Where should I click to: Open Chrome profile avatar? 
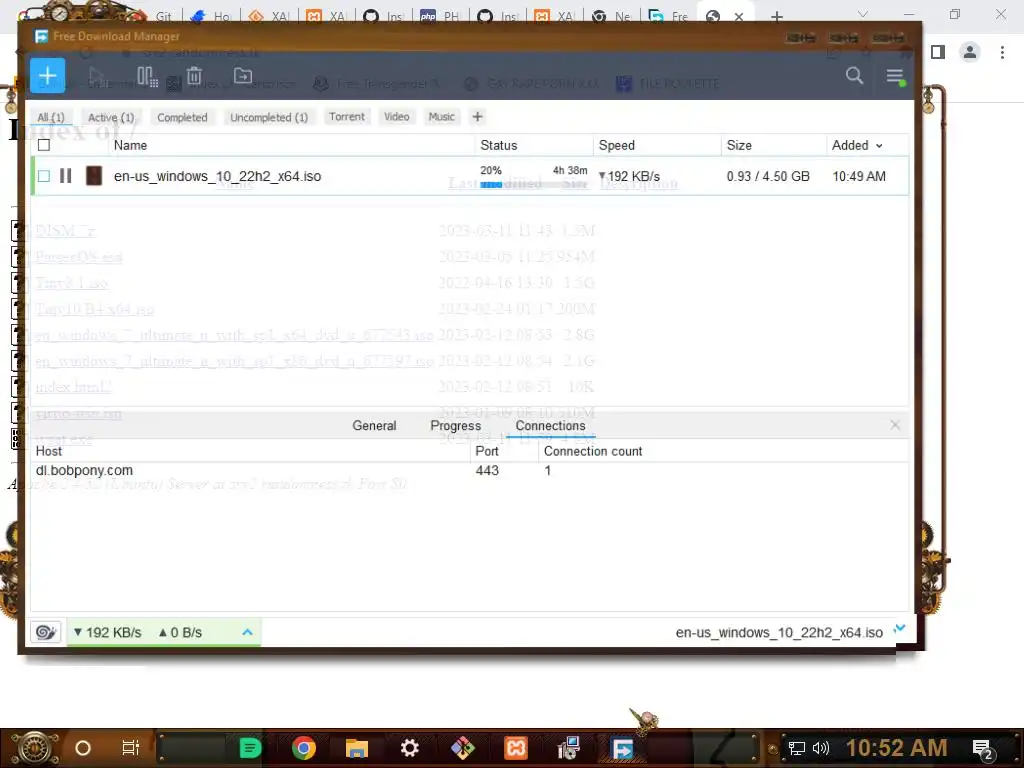tap(970, 52)
